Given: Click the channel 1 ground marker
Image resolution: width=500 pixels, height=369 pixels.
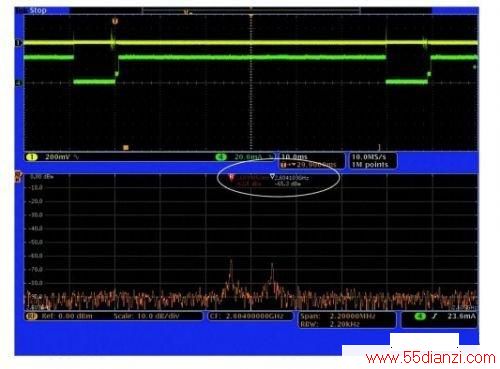Looking at the screenshot, I should pos(19,43).
